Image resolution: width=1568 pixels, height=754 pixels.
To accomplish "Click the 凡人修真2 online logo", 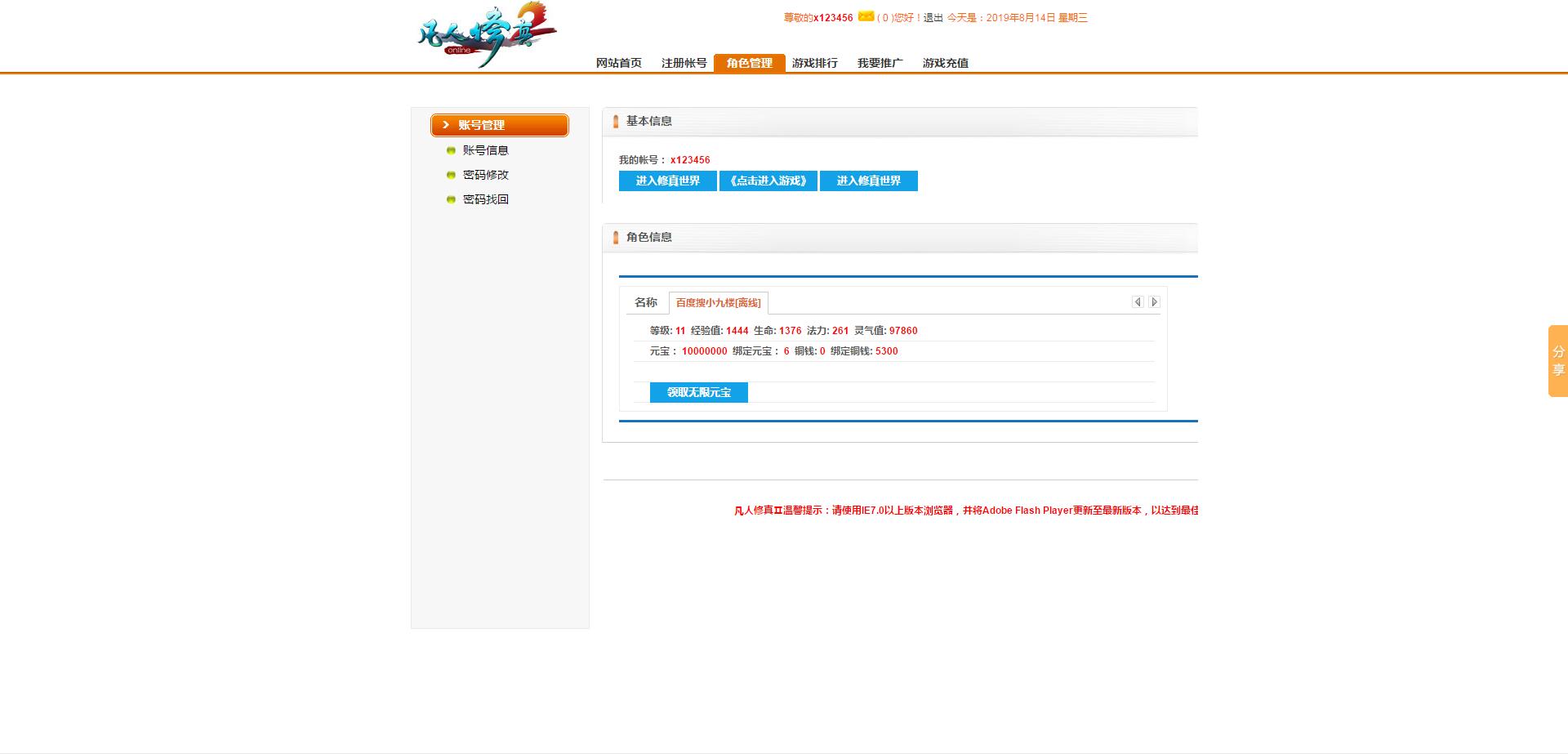I will (x=487, y=36).
